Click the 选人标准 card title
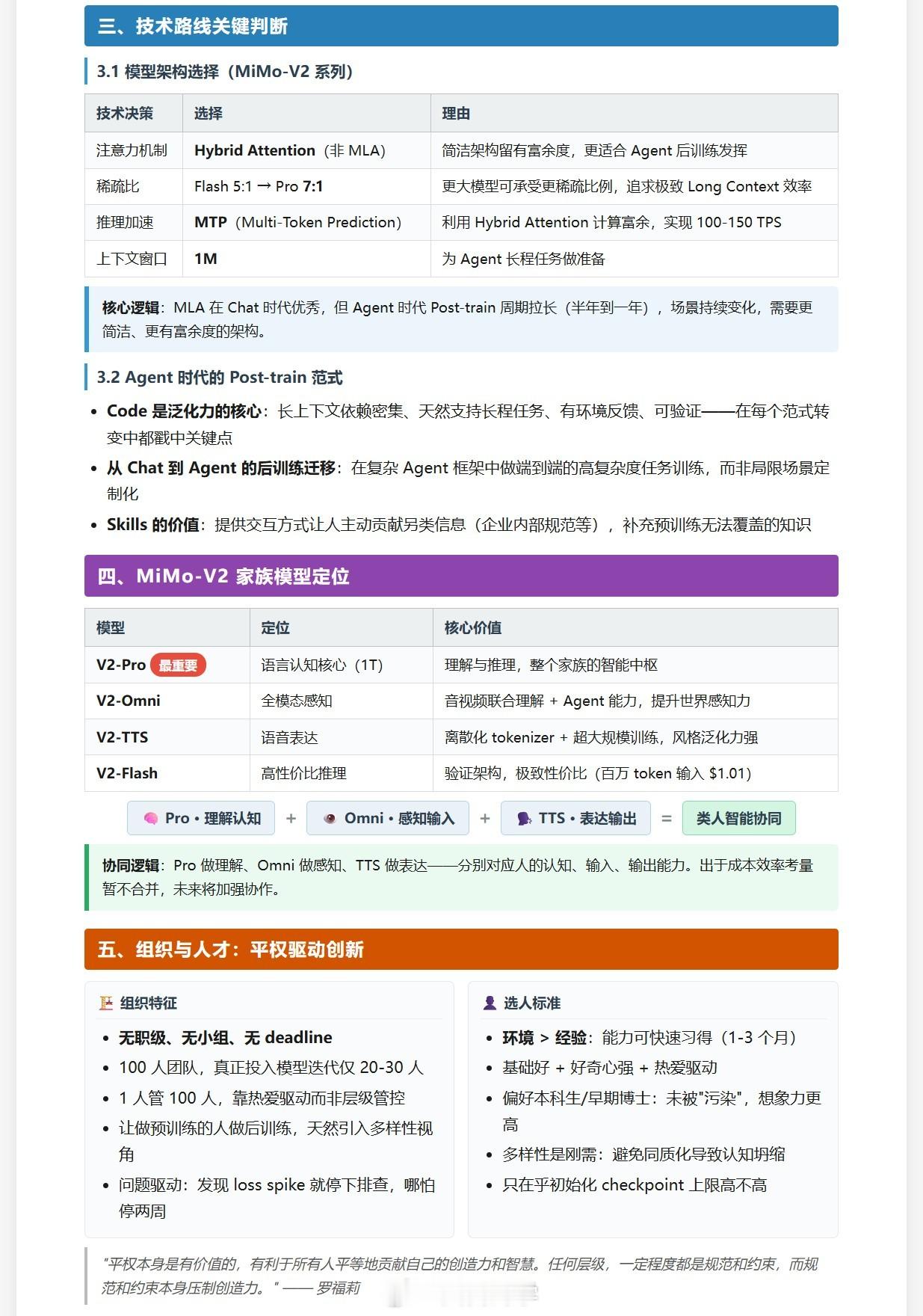The width and height of the screenshot is (923, 1316). [532, 1003]
